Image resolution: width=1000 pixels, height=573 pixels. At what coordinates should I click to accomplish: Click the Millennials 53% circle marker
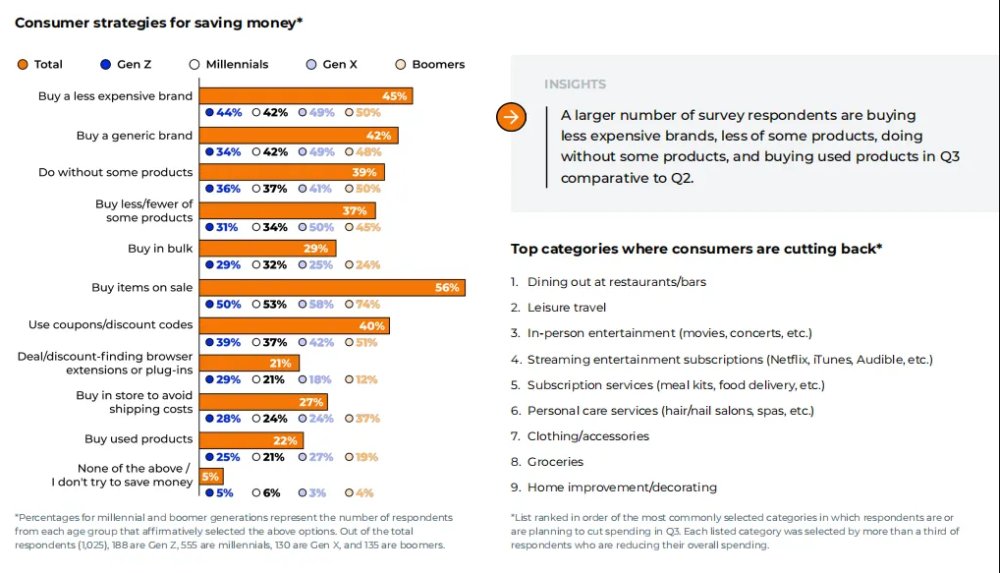point(256,304)
